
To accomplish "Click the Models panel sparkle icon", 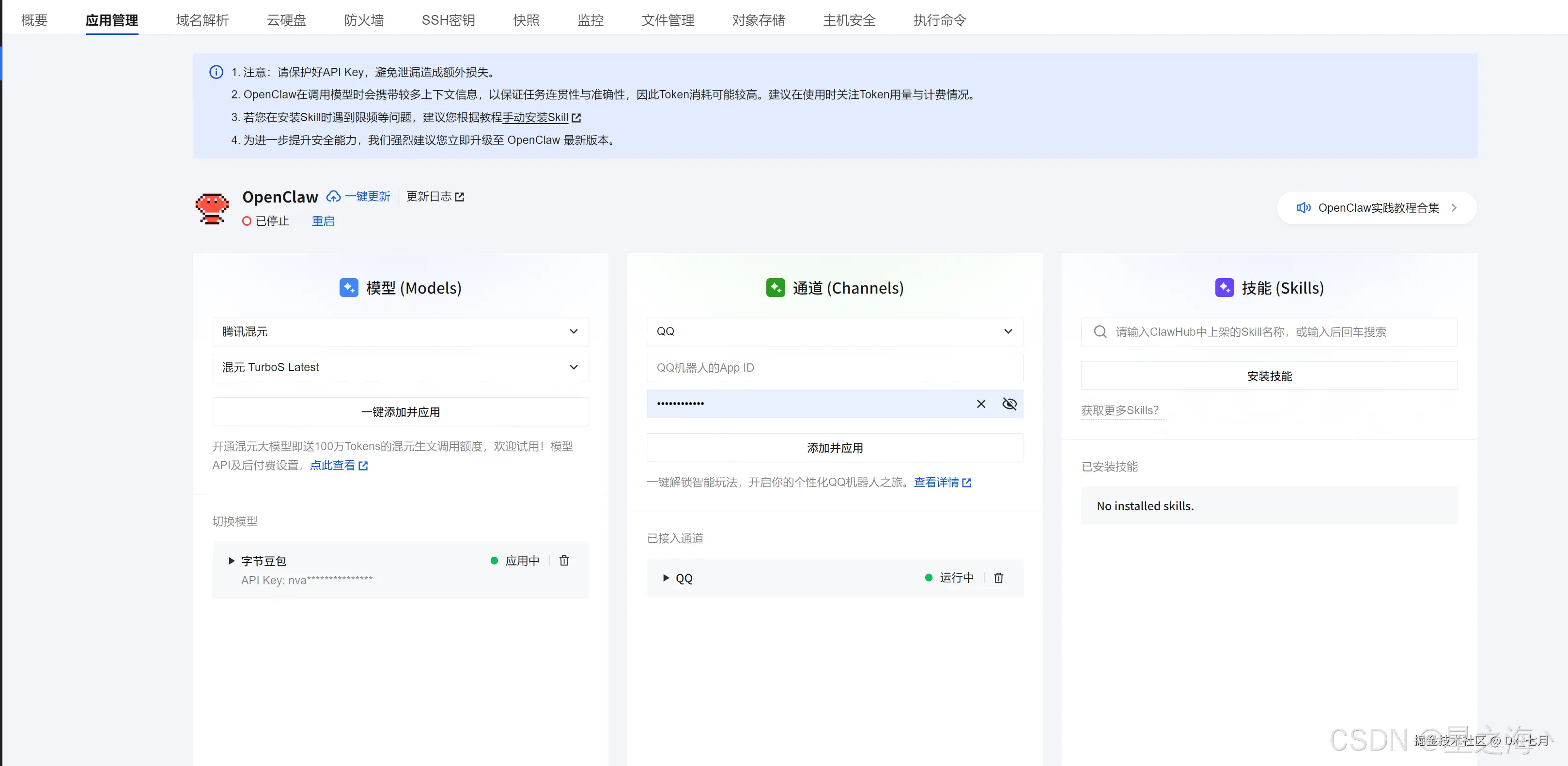I will pos(349,287).
